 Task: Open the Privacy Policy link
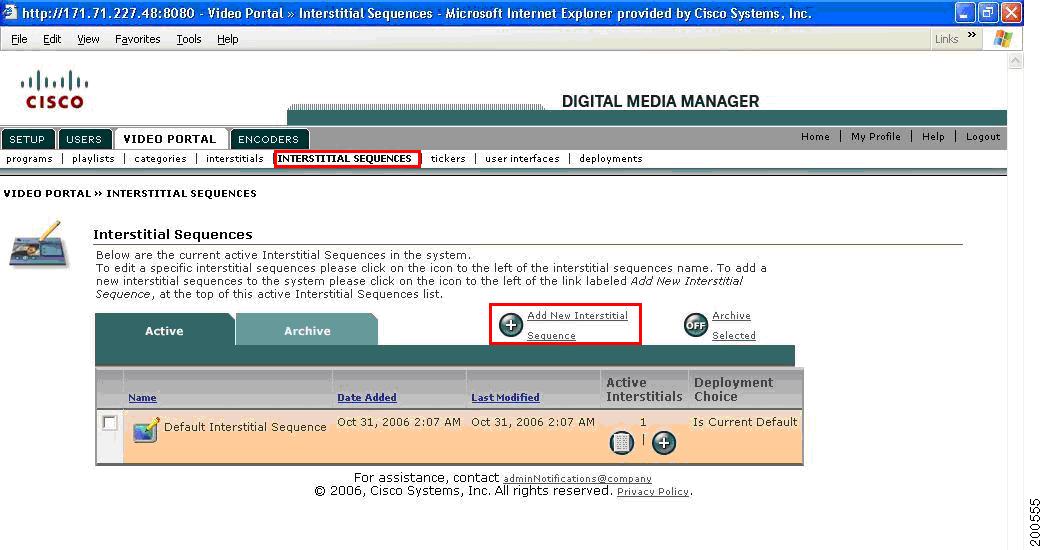pos(653,492)
